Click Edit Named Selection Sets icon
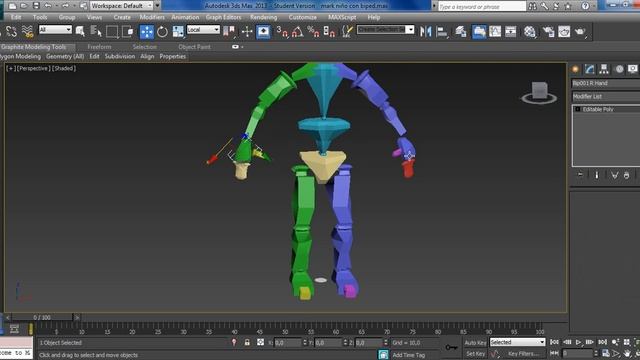This screenshot has width=640, height=360. point(347,31)
